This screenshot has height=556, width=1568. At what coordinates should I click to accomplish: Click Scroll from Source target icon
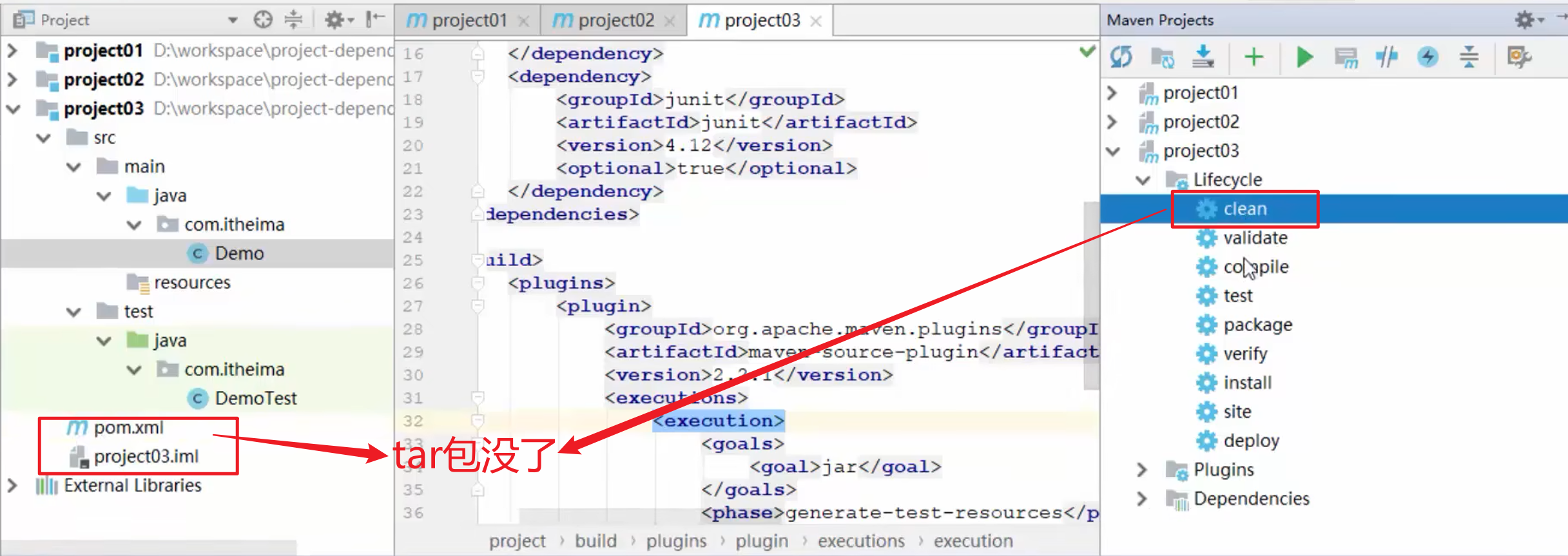click(263, 20)
